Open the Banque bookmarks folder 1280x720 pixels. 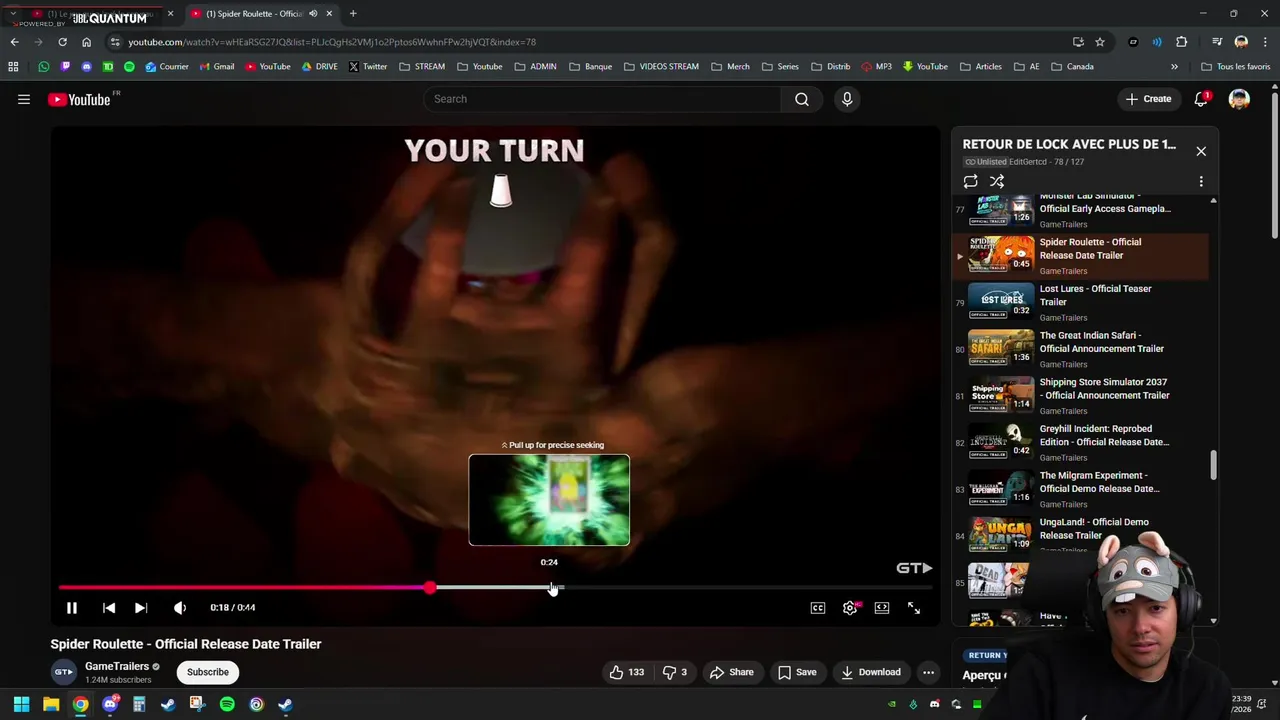point(590,67)
